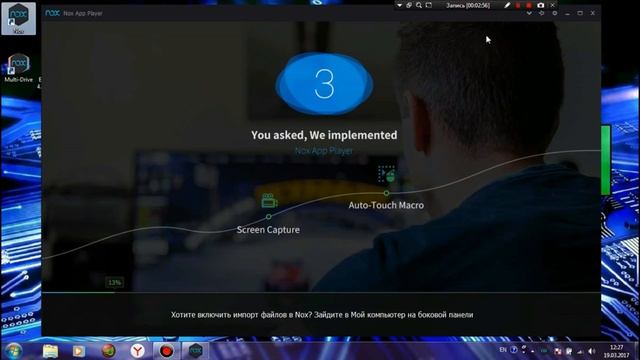
Task: Take a snapshot with recorder camera icon
Action: [x=540, y=5]
